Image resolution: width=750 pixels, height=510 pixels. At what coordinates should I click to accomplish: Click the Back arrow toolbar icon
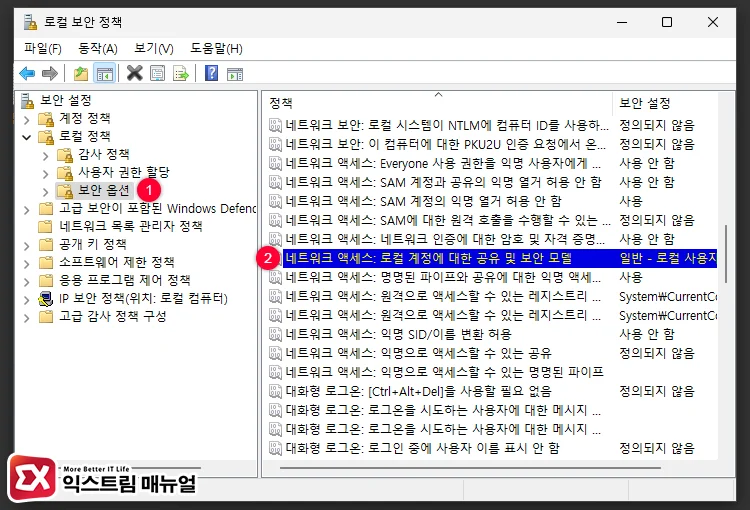27,74
